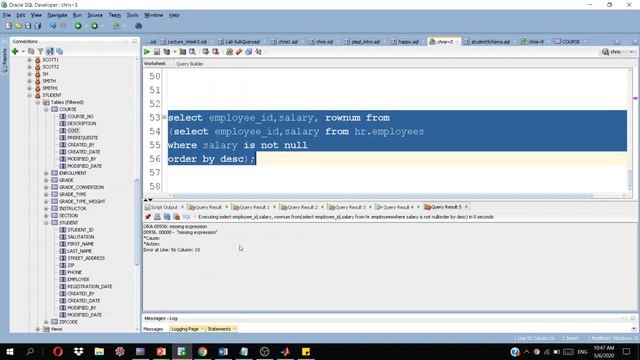Click the Windows Start button
Image resolution: width=640 pixels, height=360 pixels.
pyautogui.click(x=9, y=351)
